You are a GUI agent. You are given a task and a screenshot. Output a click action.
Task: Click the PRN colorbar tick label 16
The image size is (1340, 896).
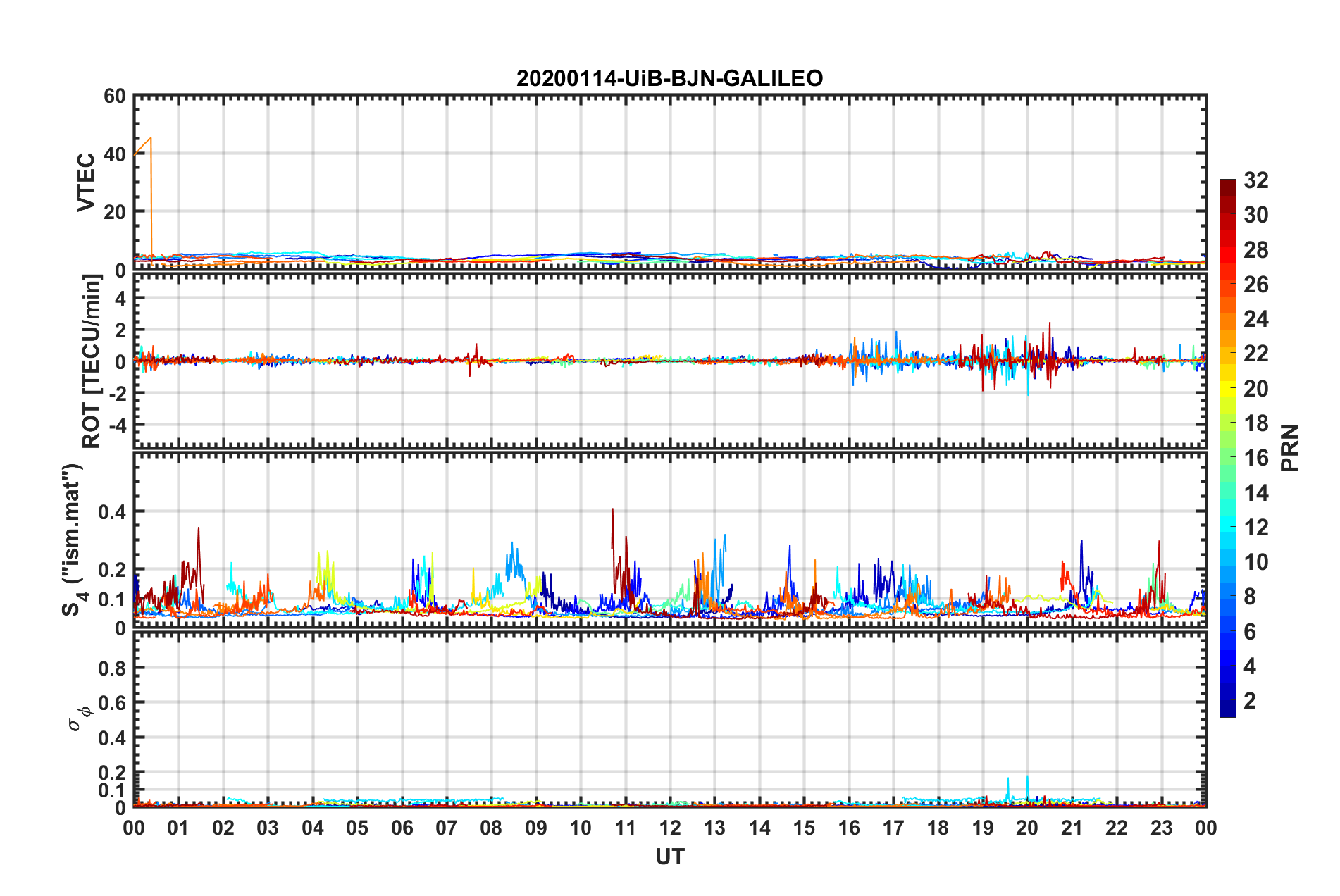[x=1256, y=458]
